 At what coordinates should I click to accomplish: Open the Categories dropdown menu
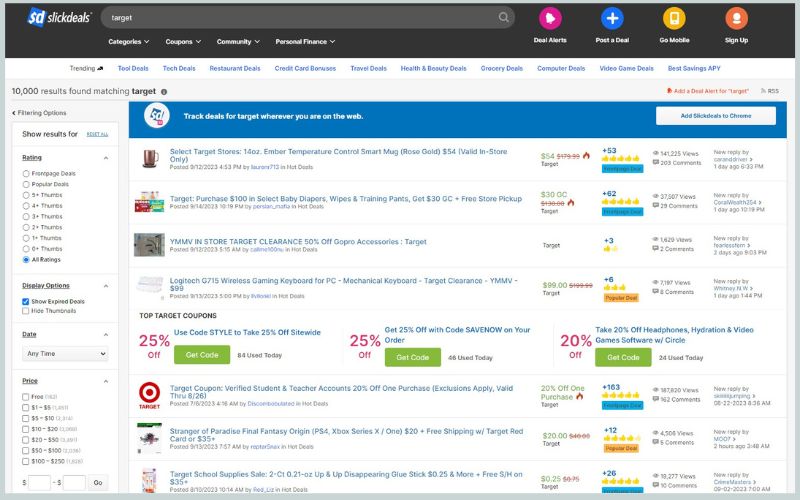pyautogui.click(x=129, y=42)
